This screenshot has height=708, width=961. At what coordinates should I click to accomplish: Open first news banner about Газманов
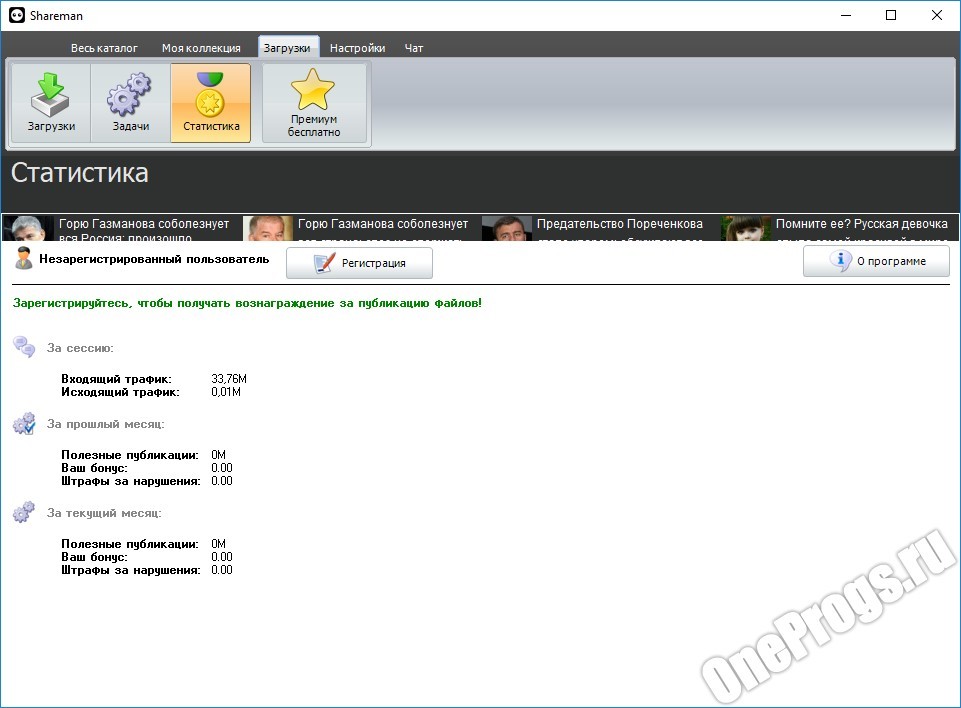click(120, 227)
